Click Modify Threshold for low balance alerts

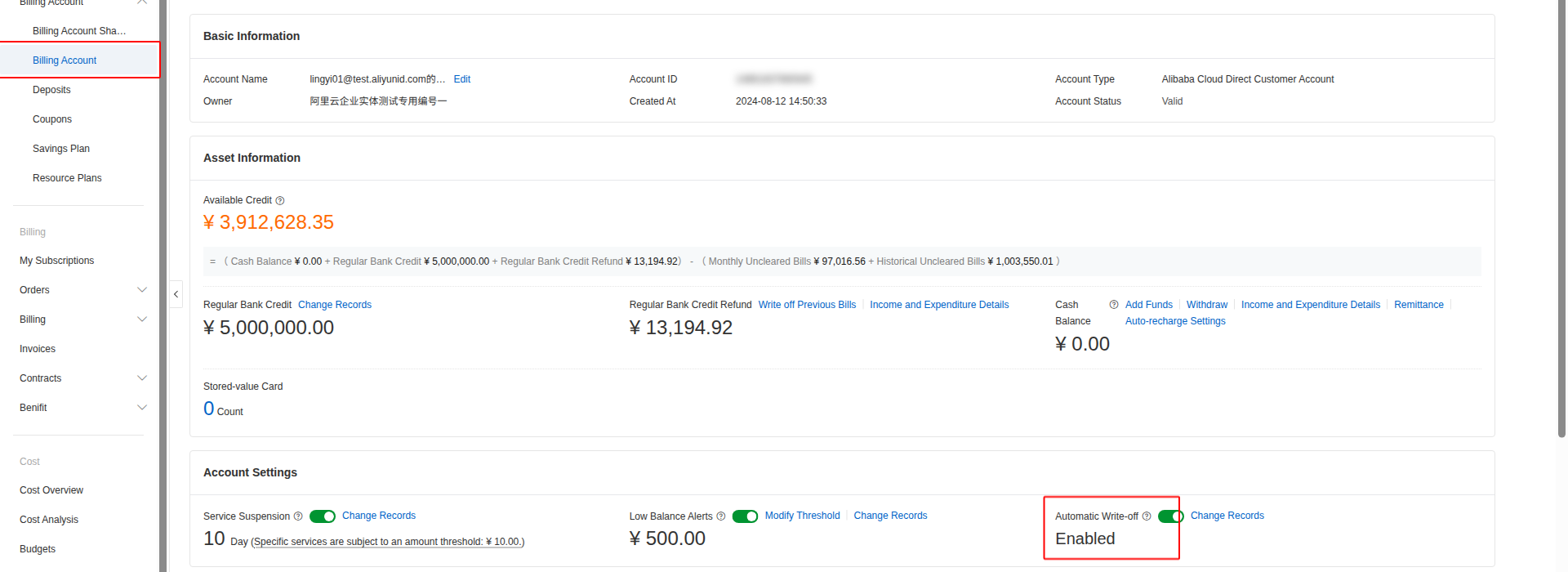(802, 516)
